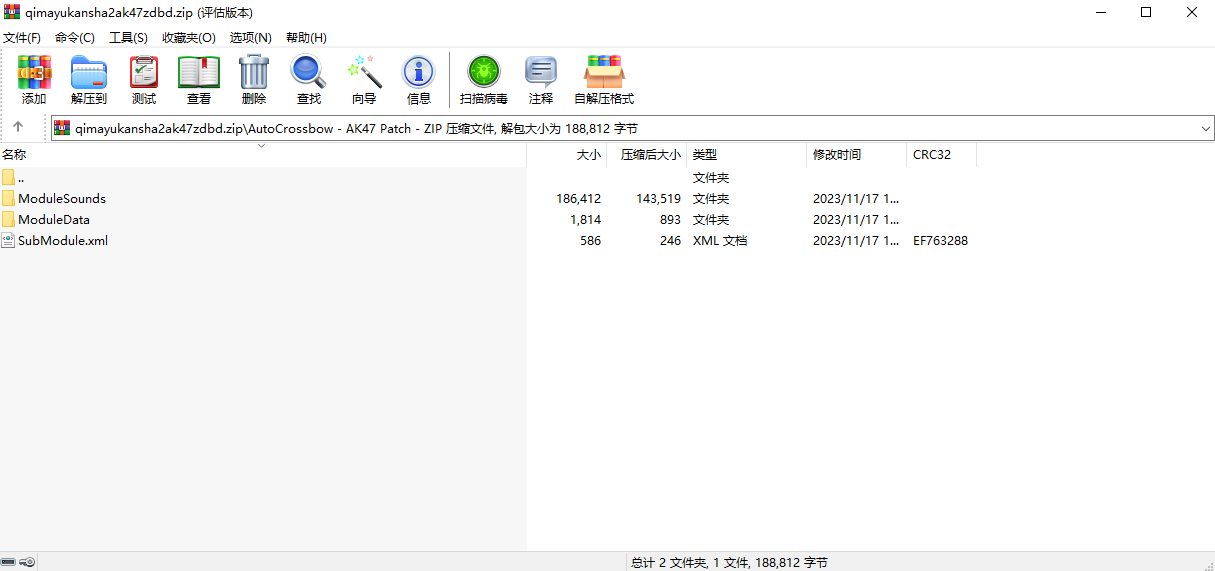The image size is (1215, 571).
Task: Select the ModuleSounds folder name
Action: [62, 198]
